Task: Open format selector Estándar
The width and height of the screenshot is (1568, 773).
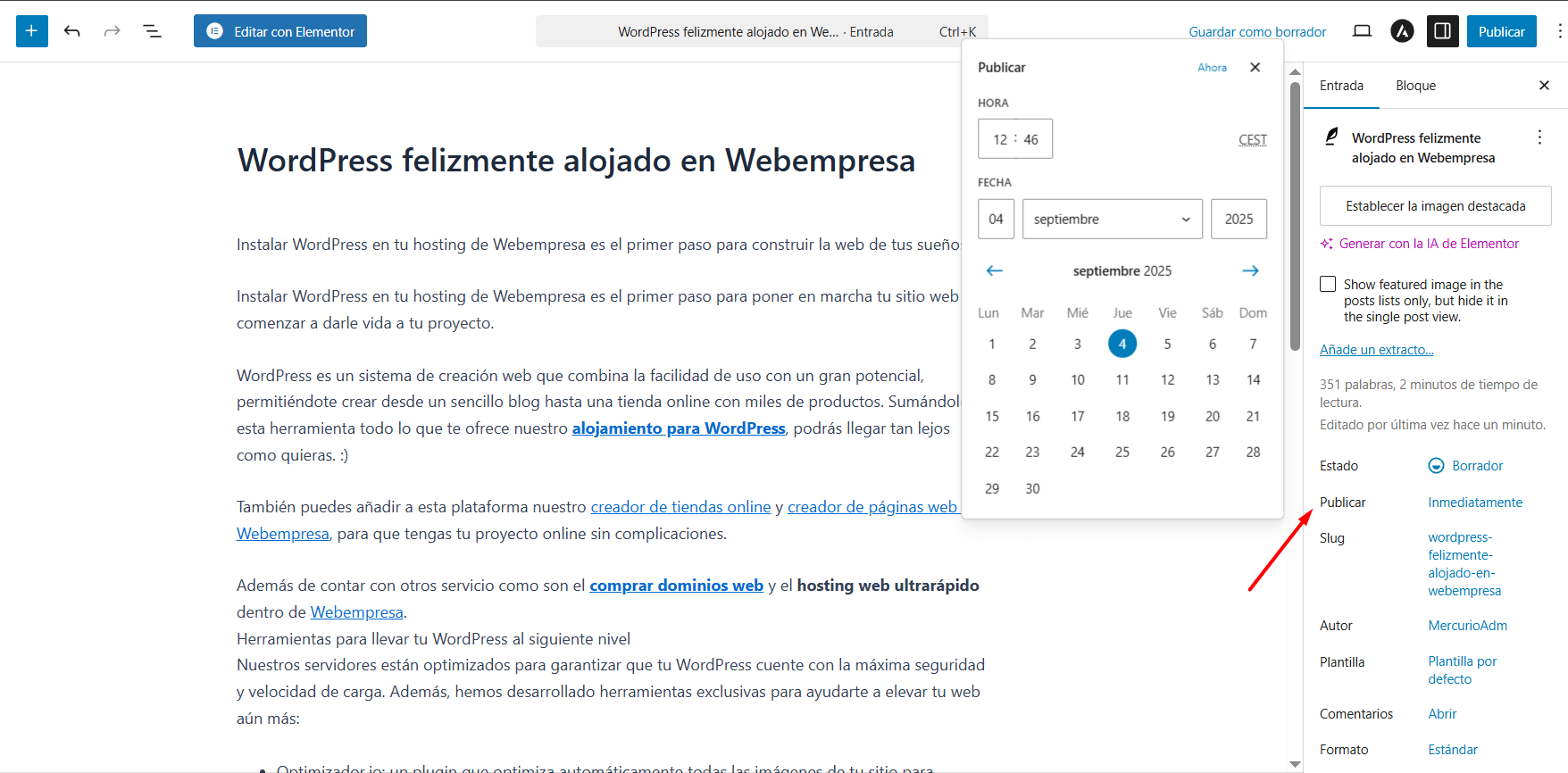Action: (x=1452, y=750)
